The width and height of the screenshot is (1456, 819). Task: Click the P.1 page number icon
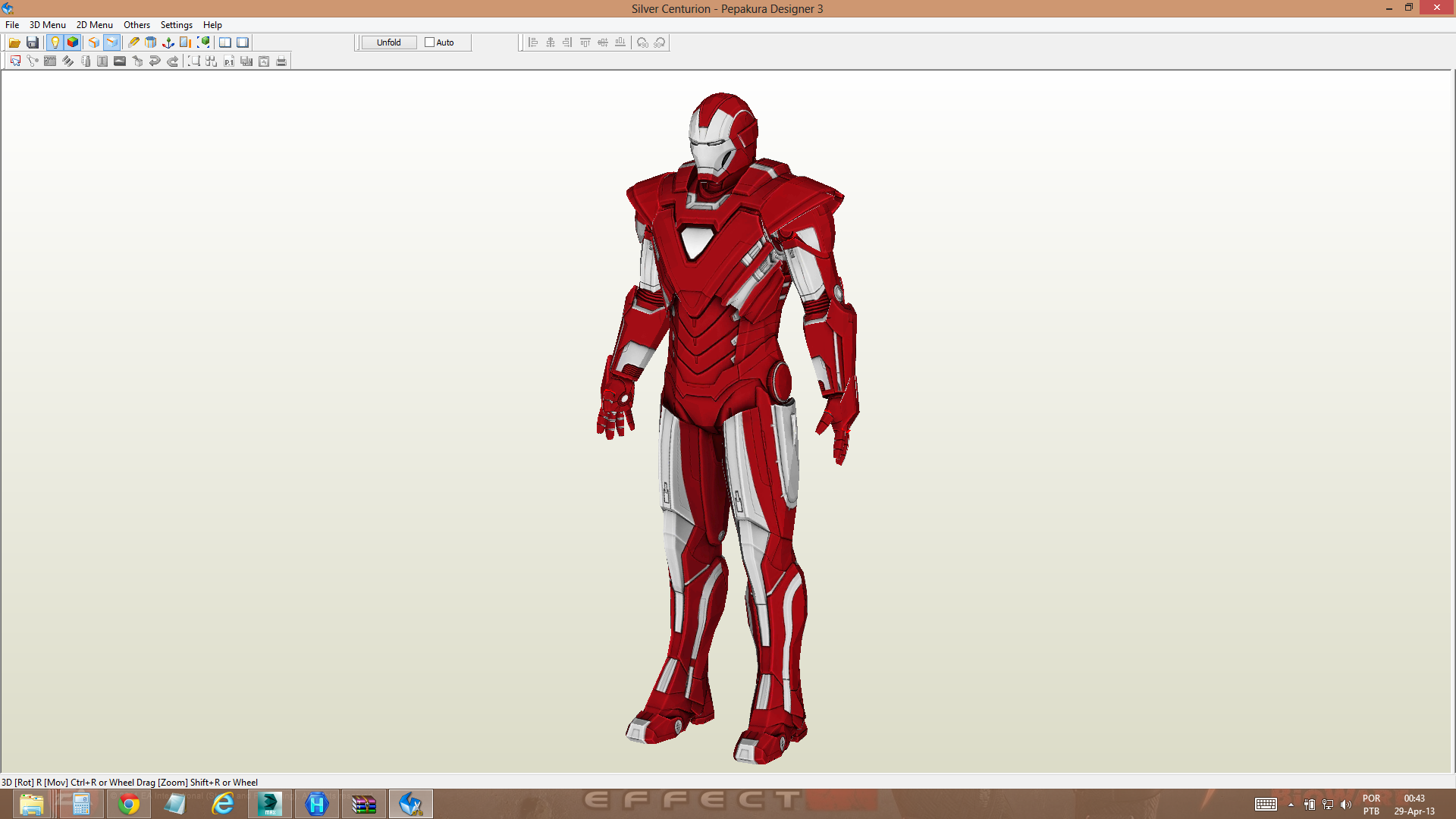(x=229, y=61)
